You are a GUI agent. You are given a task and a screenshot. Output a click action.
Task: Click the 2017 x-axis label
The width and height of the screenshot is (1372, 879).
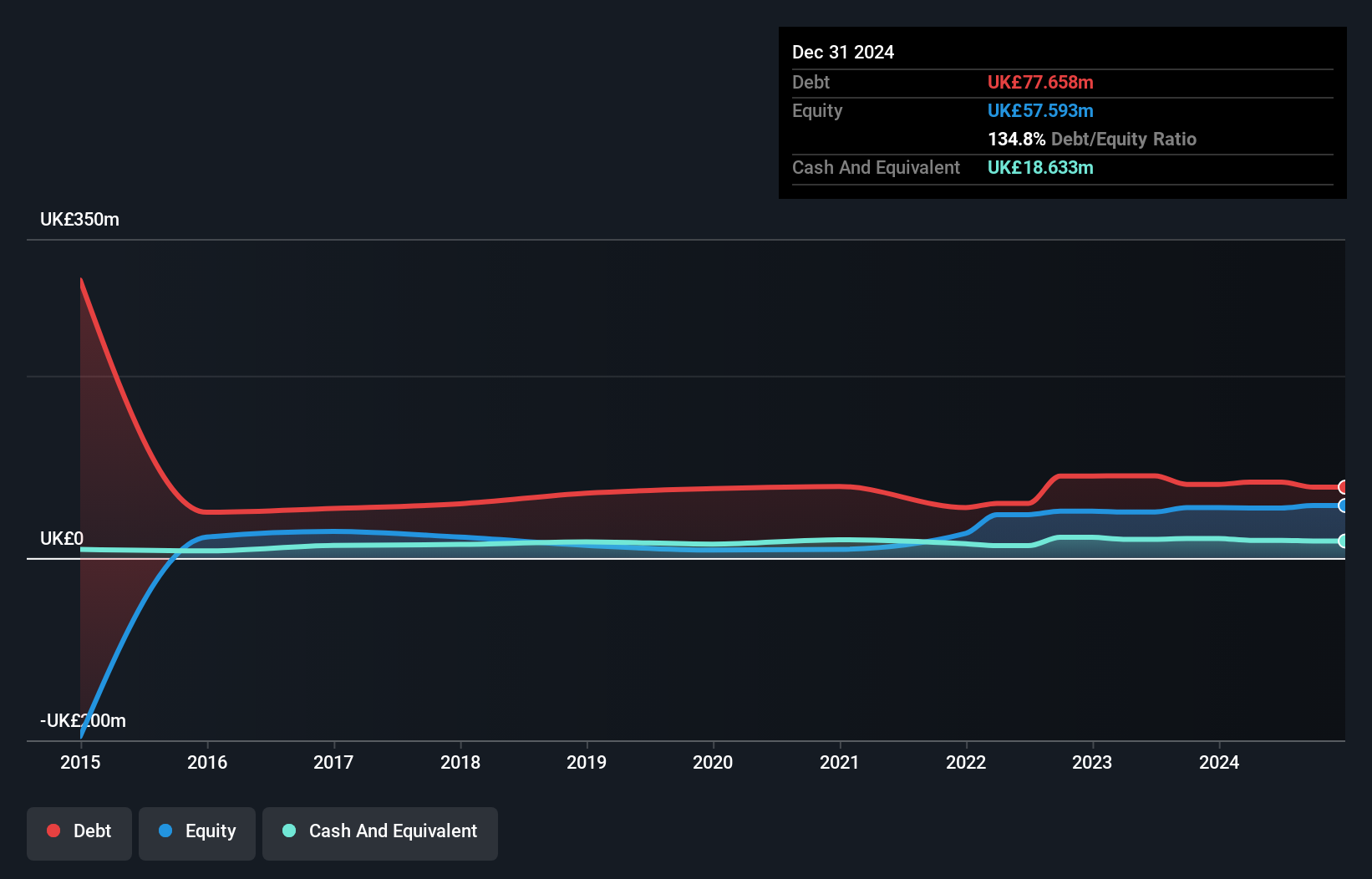[333, 762]
